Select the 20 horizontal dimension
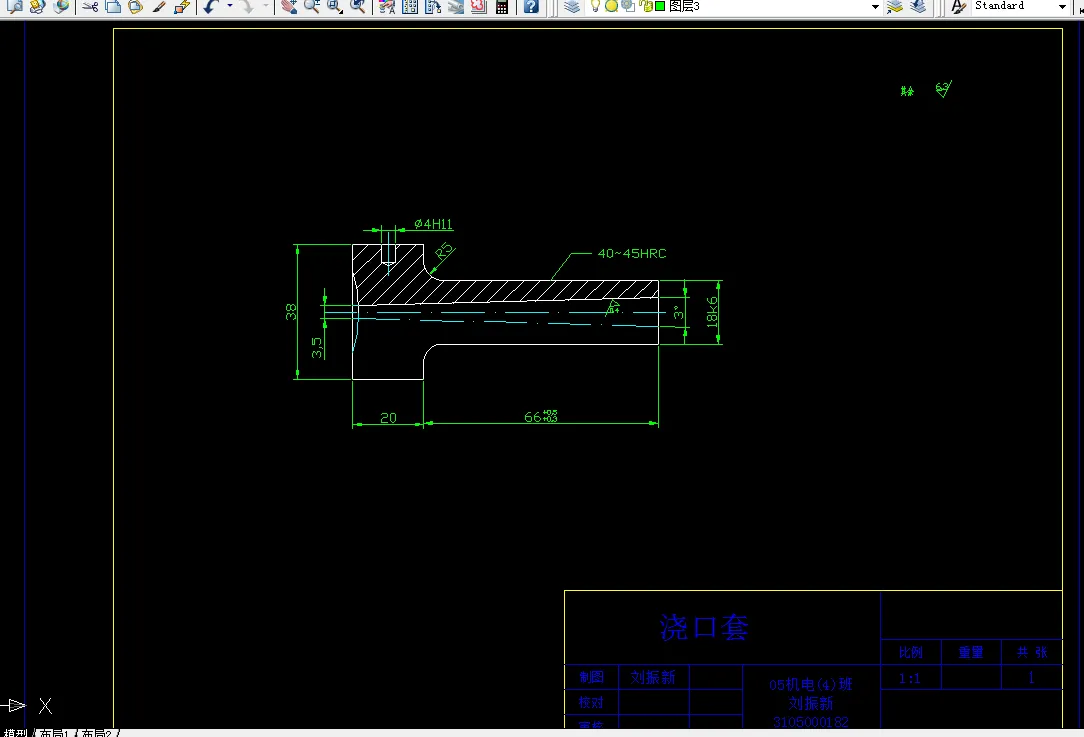 point(389,418)
